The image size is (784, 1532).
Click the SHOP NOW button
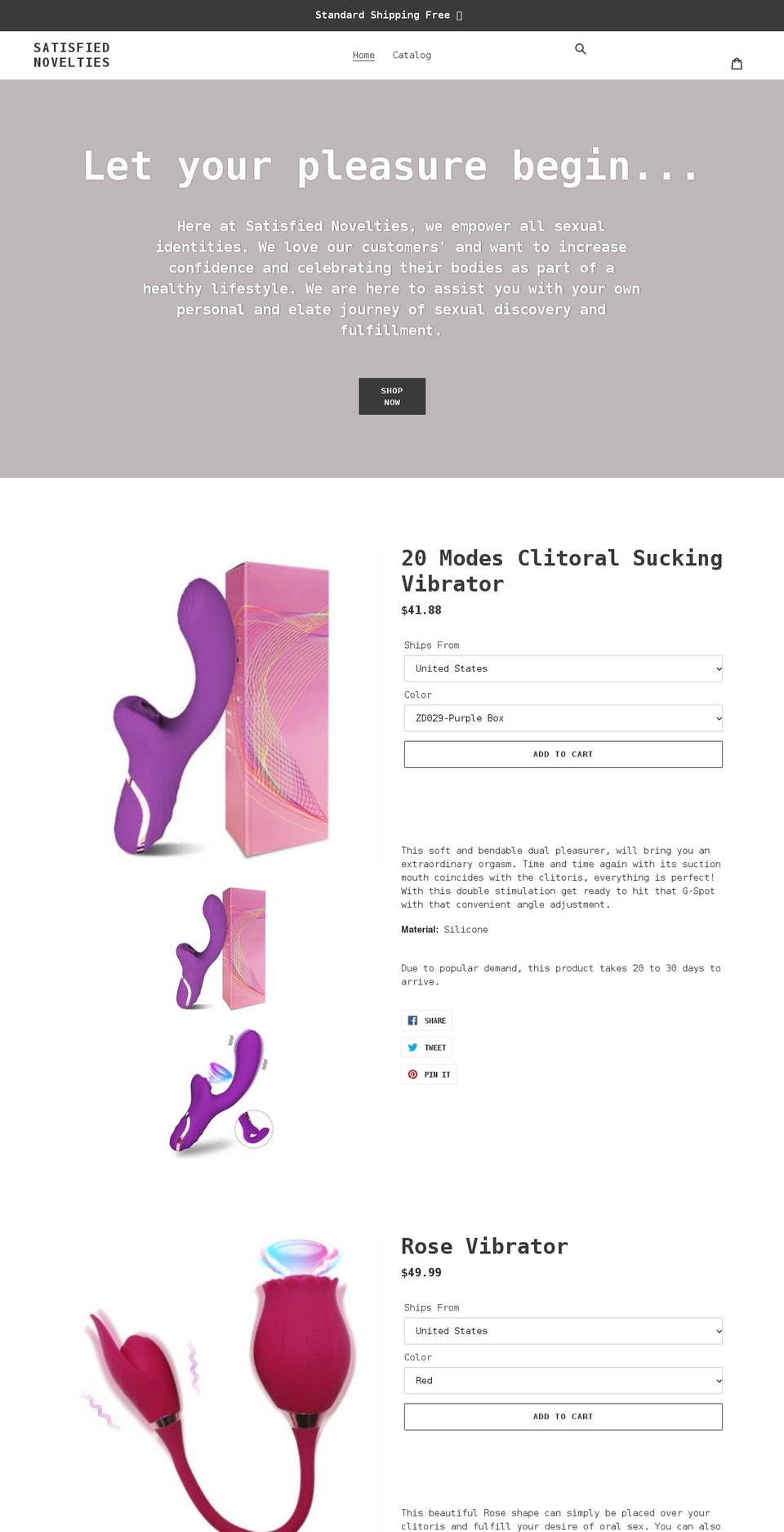coord(392,396)
